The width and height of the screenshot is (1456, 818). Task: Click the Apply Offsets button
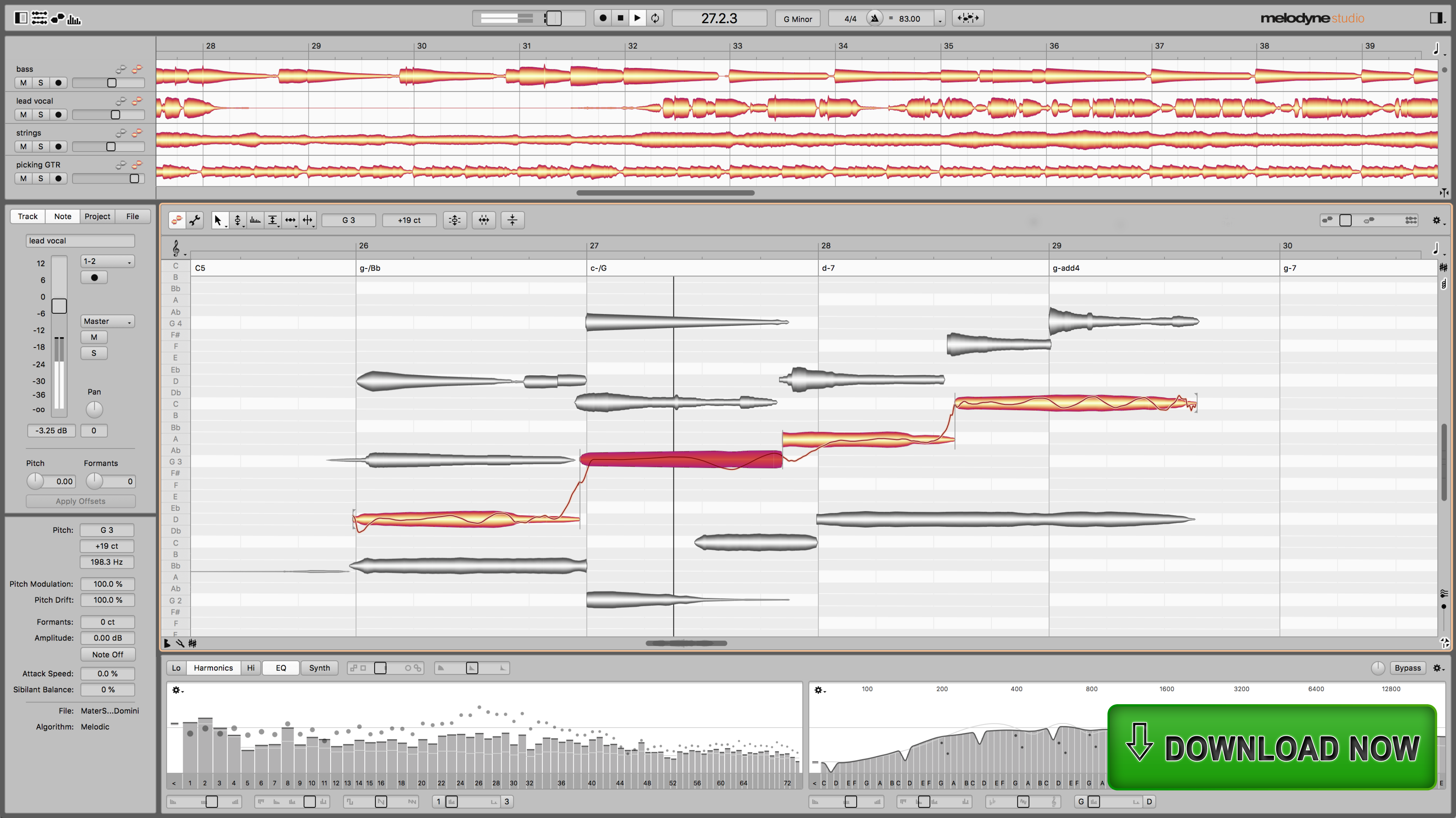pyautogui.click(x=80, y=501)
